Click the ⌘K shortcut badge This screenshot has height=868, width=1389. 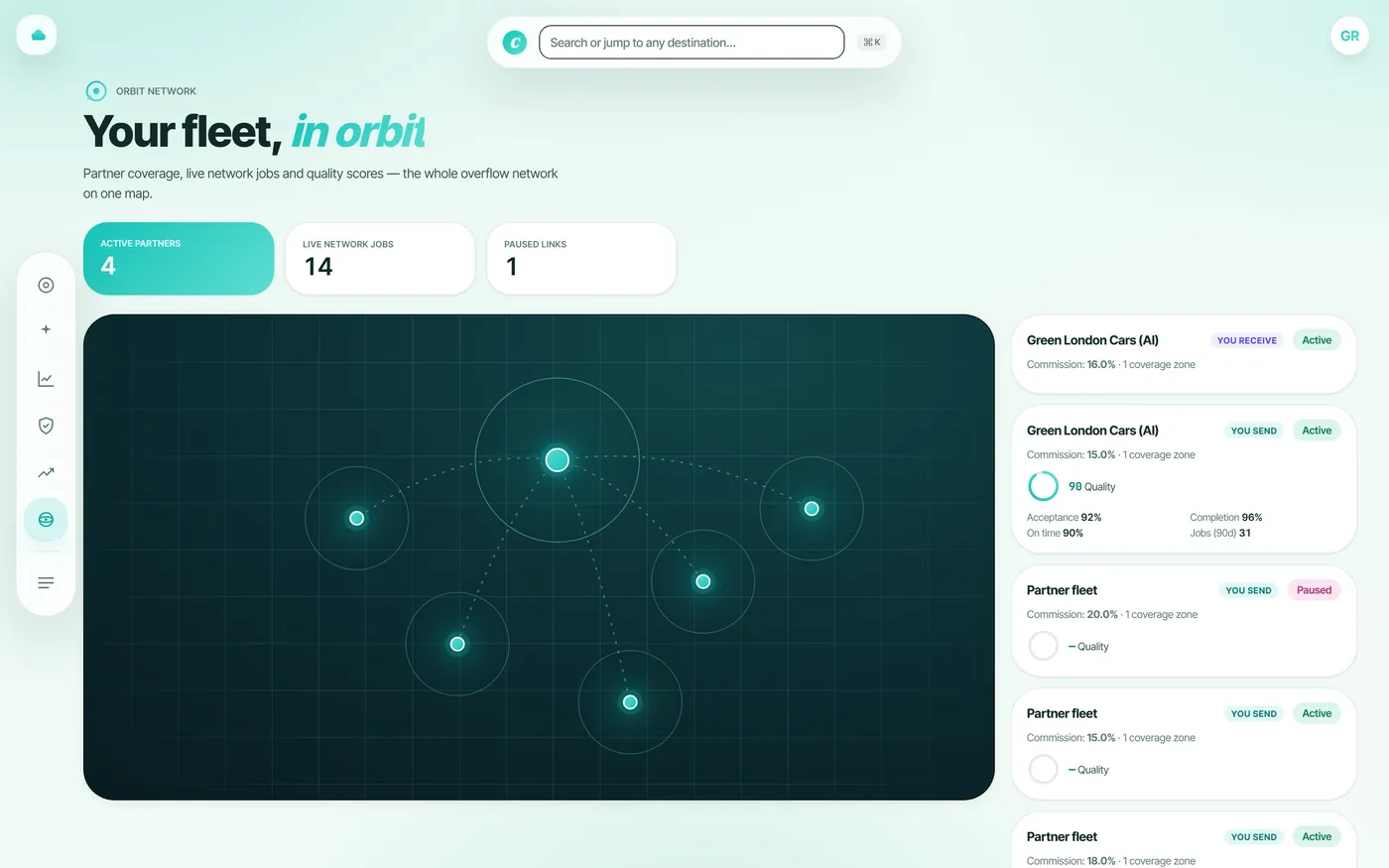tap(872, 43)
